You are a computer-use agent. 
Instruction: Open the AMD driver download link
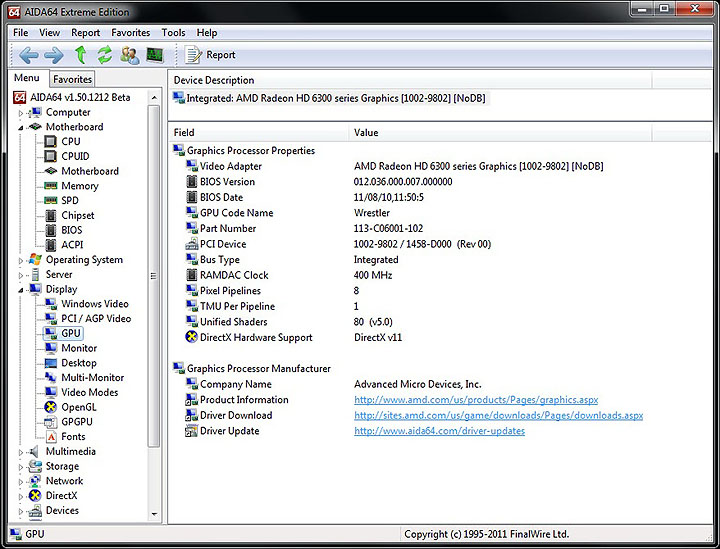click(x=498, y=415)
